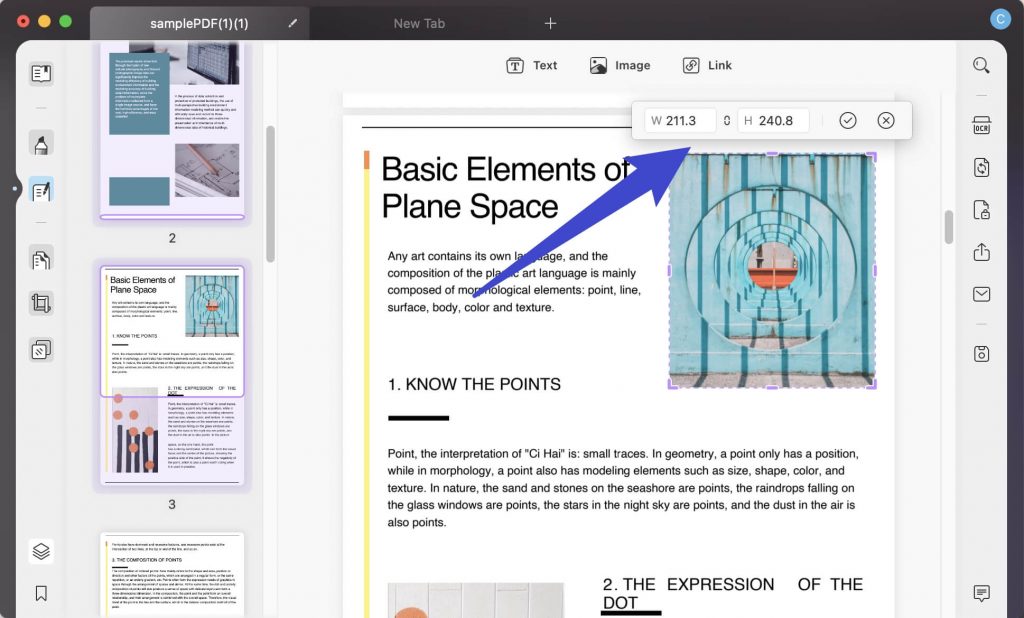Open the Bookmarks panel

[40, 593]
